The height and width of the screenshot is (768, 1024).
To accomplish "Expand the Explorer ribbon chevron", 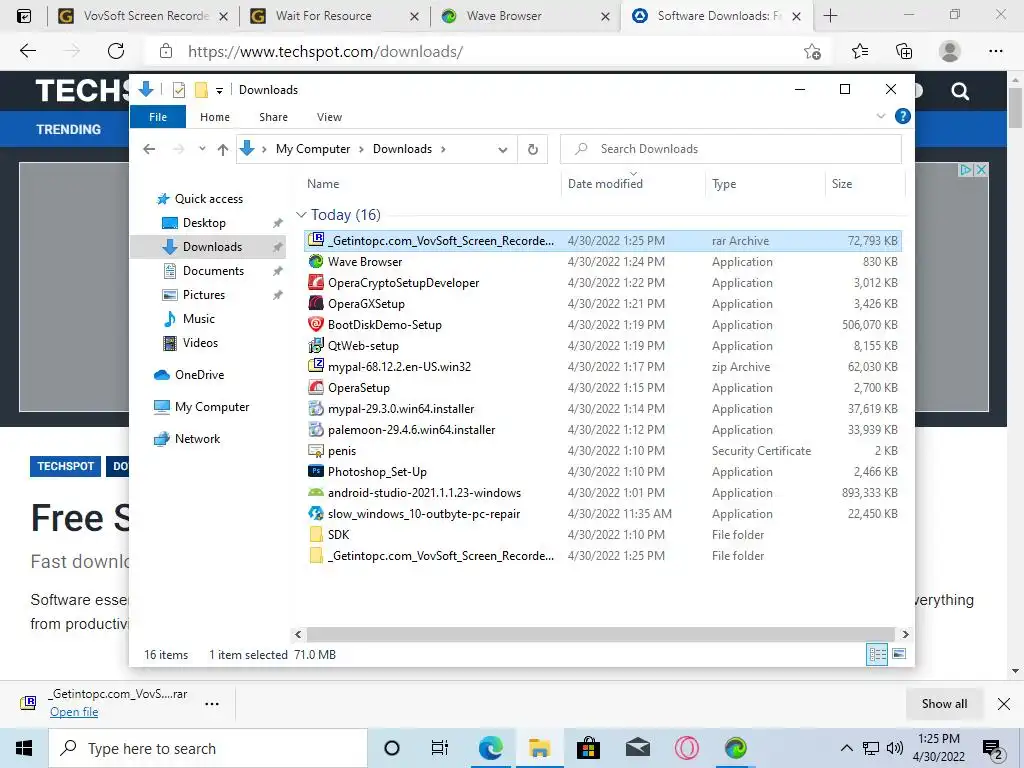I will (x=881, y=116).
